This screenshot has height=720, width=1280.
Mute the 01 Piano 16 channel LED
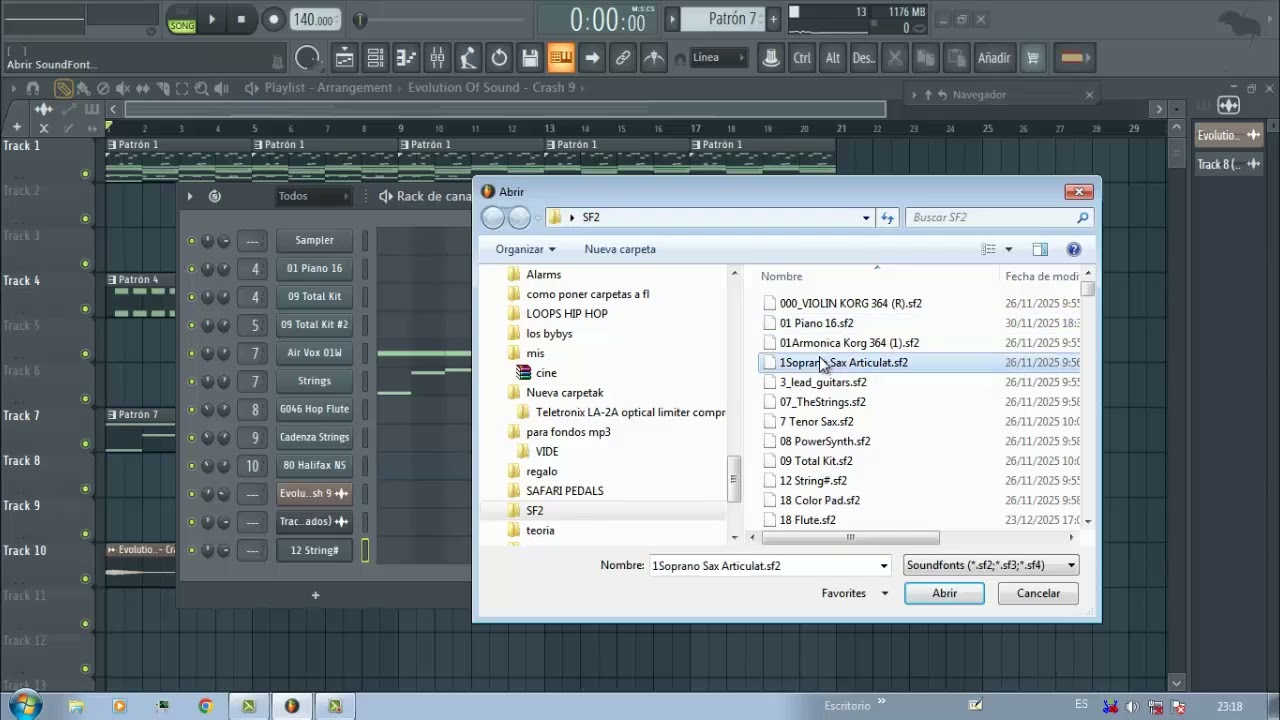(x=191, y=269)
